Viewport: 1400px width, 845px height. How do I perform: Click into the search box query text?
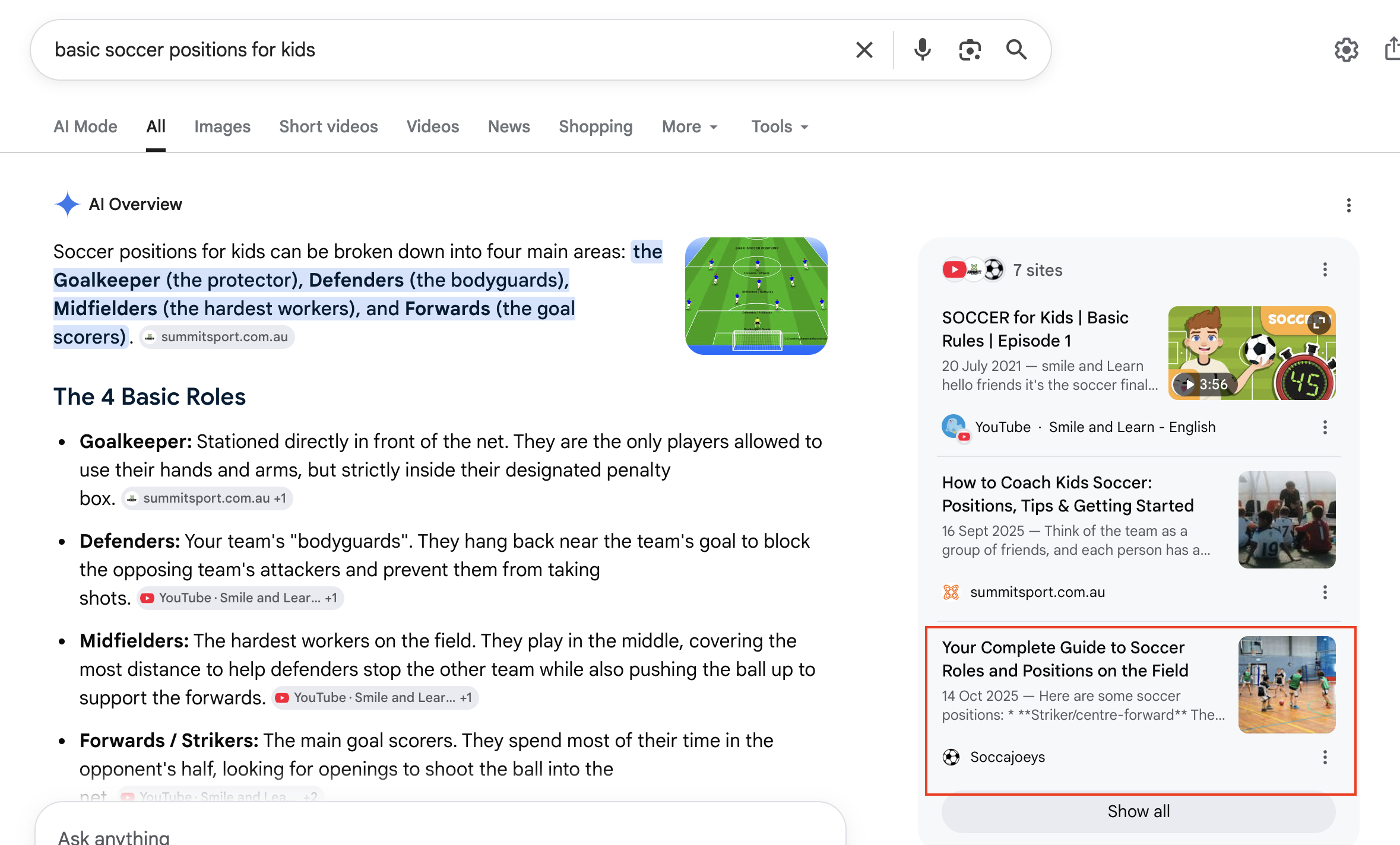185,50
